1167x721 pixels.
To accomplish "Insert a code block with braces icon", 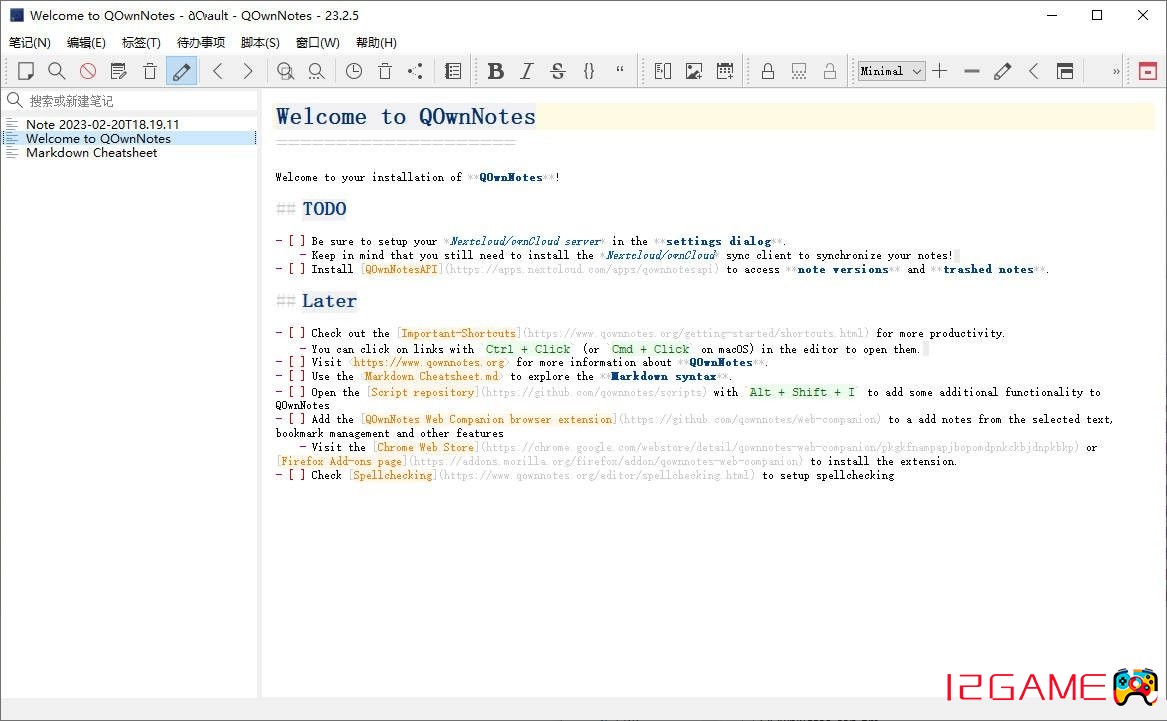I will [x=589, y=71].
